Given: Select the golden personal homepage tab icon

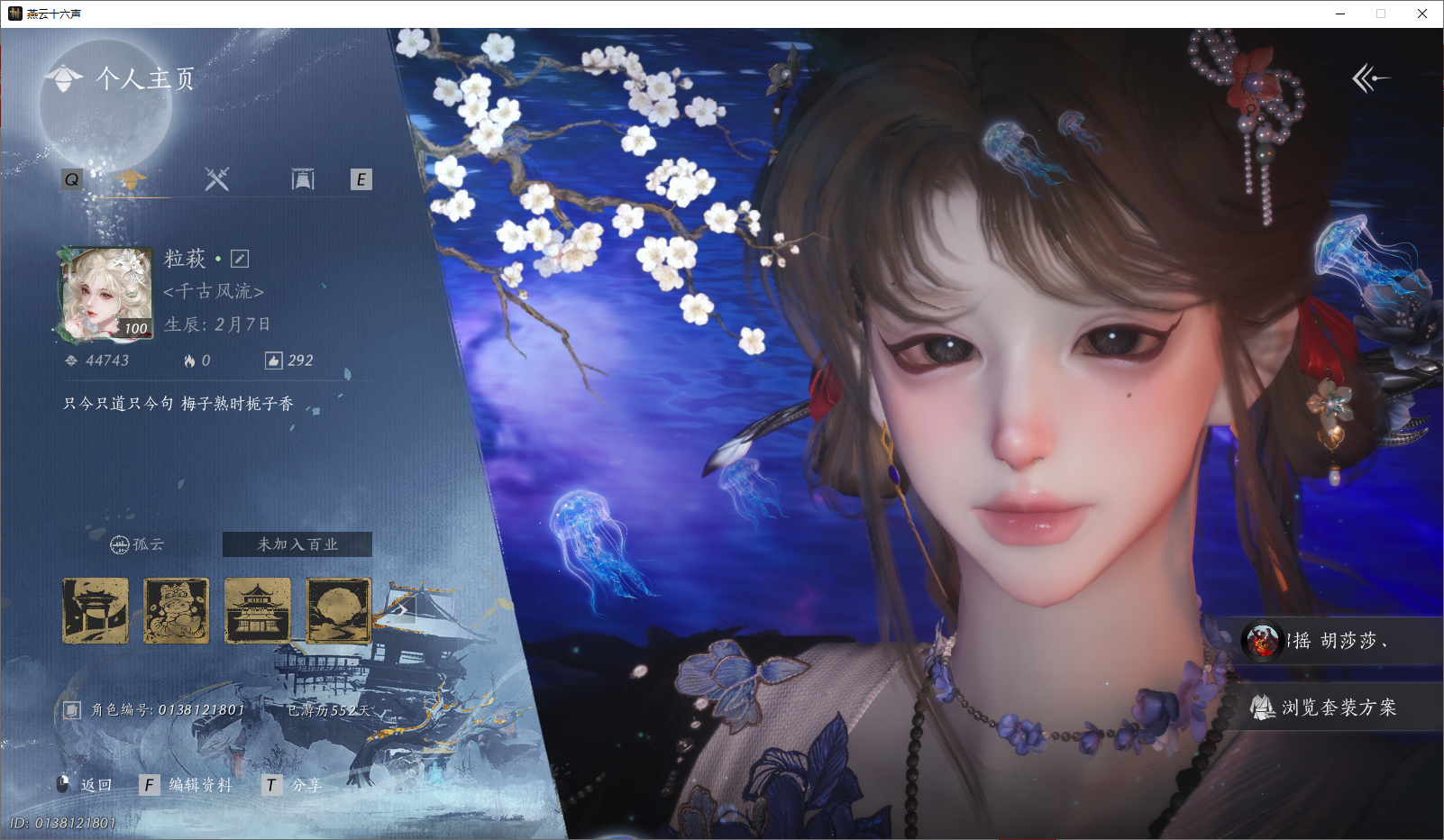Looking at the screenshot, I should click(x=132, y=178).
